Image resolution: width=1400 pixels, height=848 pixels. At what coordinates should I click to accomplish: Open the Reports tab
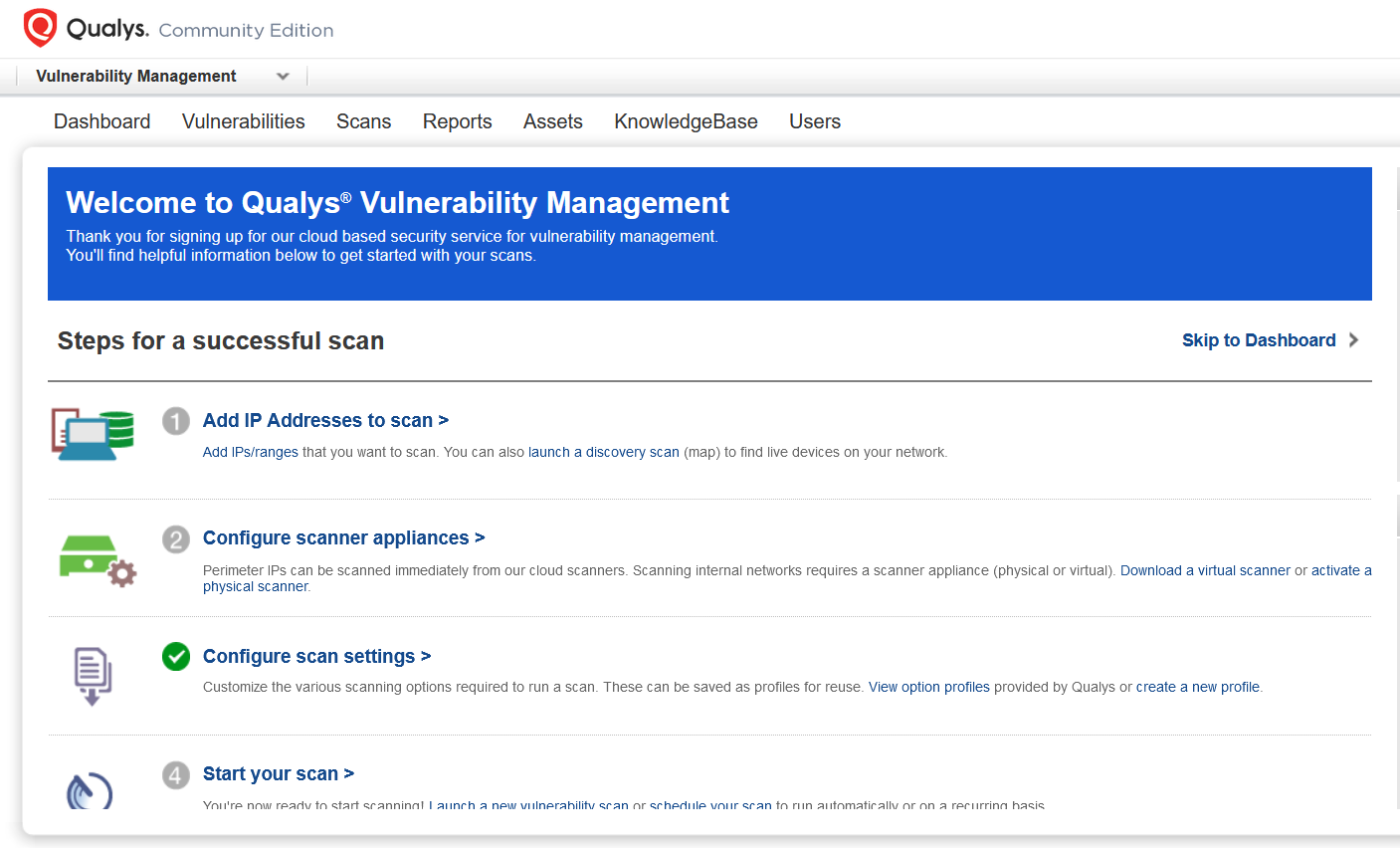click(458, 121)
